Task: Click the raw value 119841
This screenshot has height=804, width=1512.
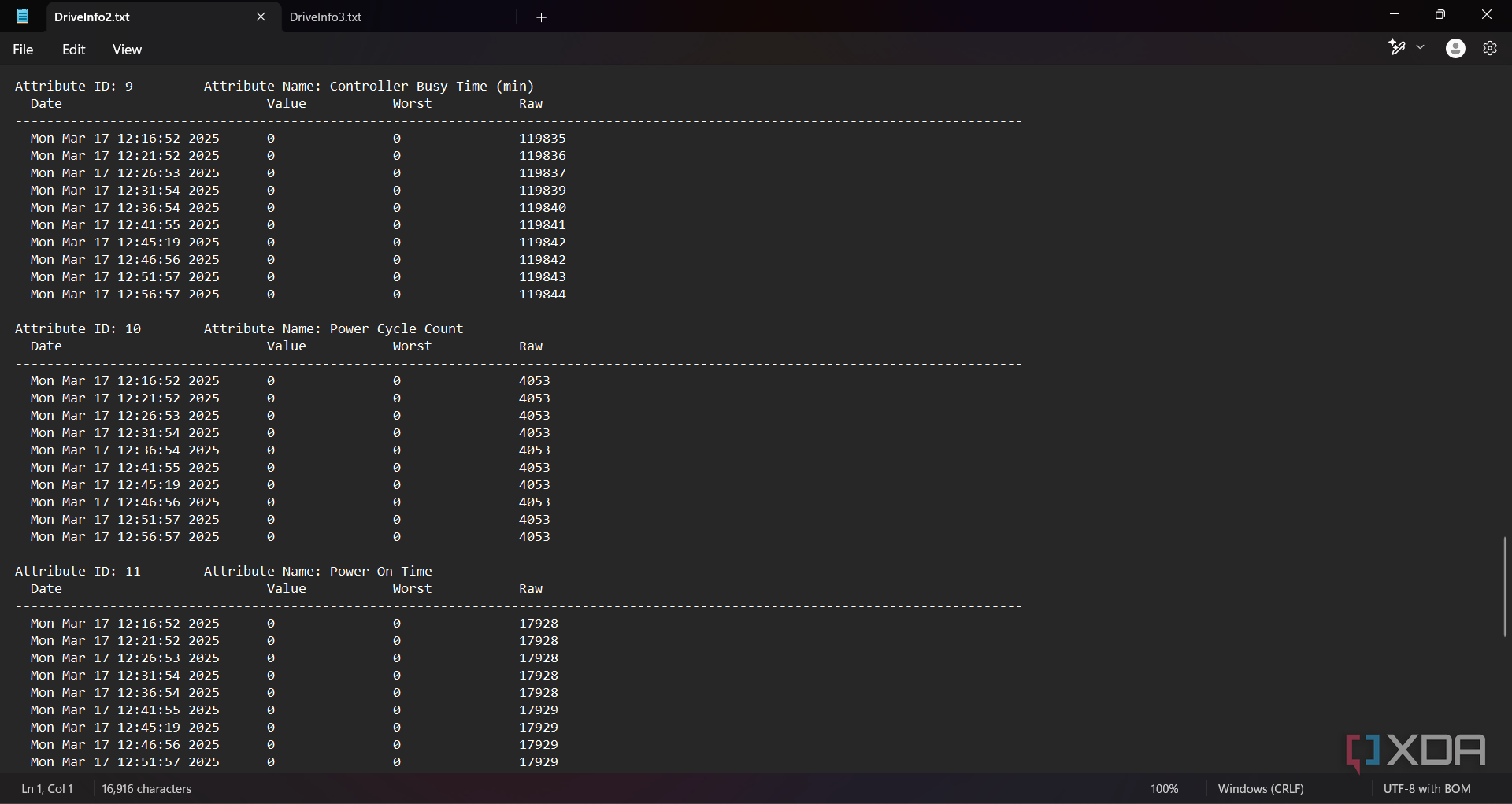Action: point(542,225)
